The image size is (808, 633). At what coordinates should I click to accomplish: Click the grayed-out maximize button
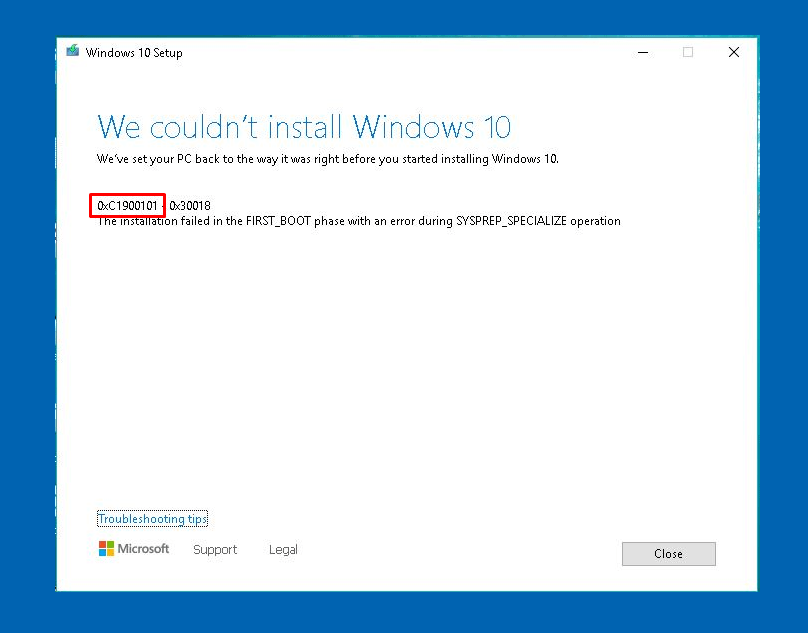click(x=688, y=52)
